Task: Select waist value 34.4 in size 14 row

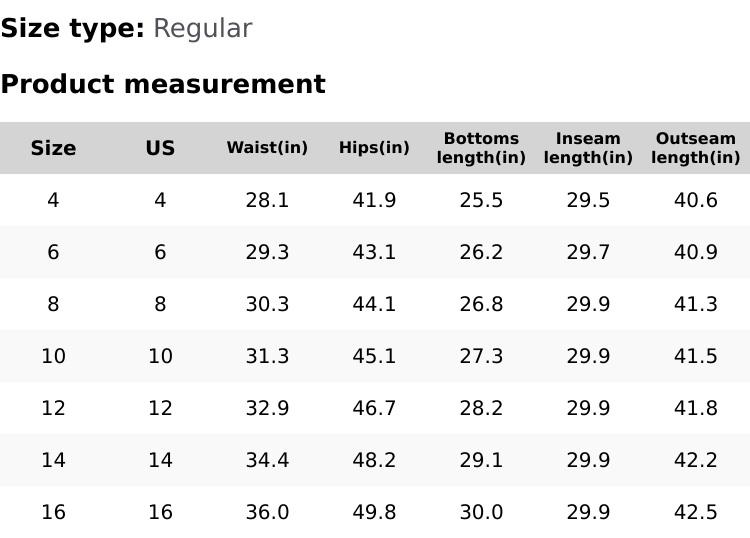Action: 267,460
